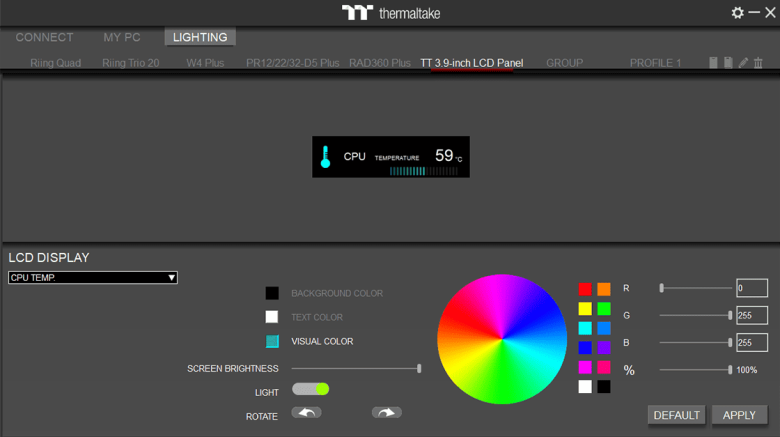Viewport: 780px width, 437px height.
Task: Pick the yellow preset swatch
Action: coord(585,309)
